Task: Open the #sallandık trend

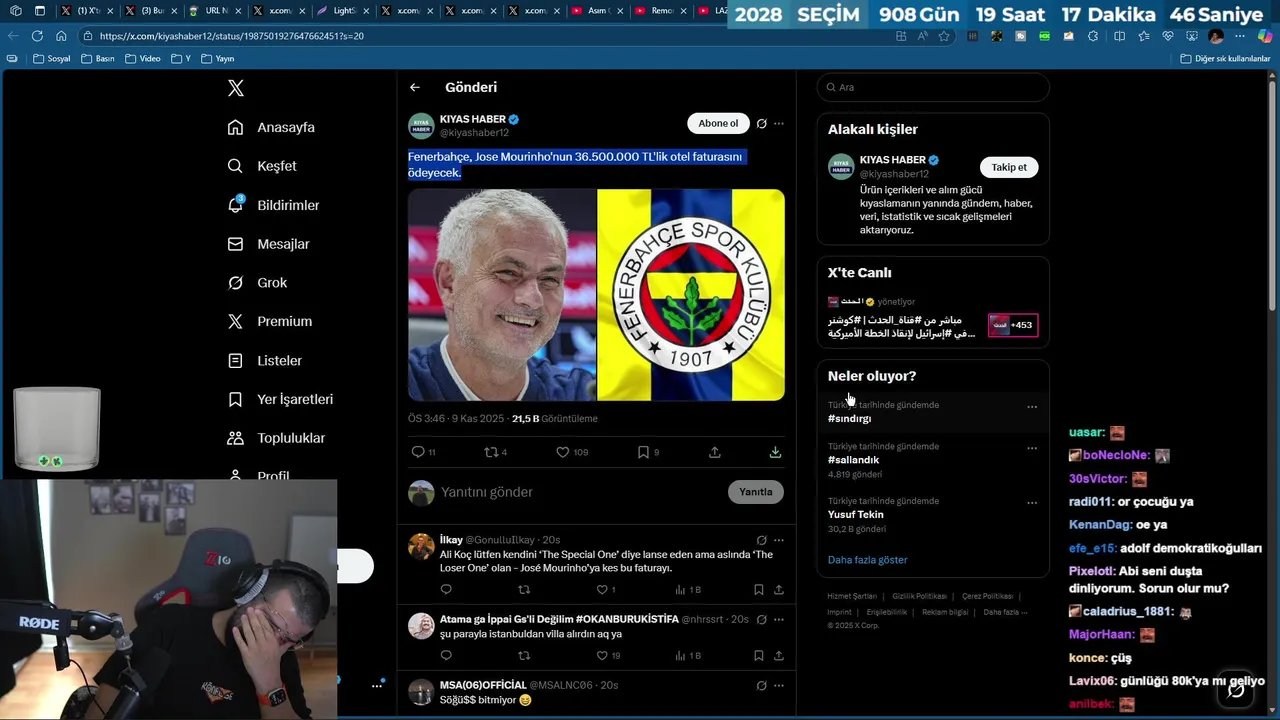Action: (853, 460)
